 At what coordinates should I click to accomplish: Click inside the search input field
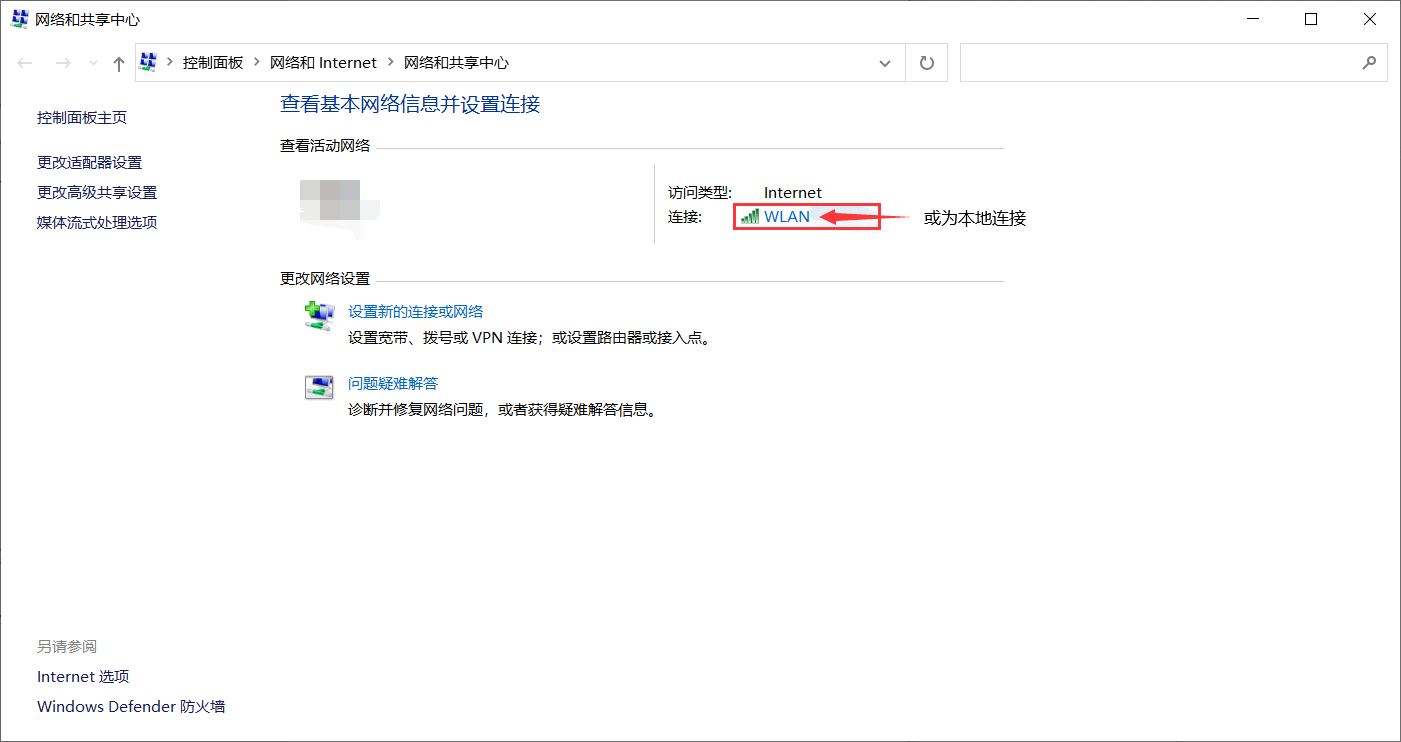pos(1150,62)
